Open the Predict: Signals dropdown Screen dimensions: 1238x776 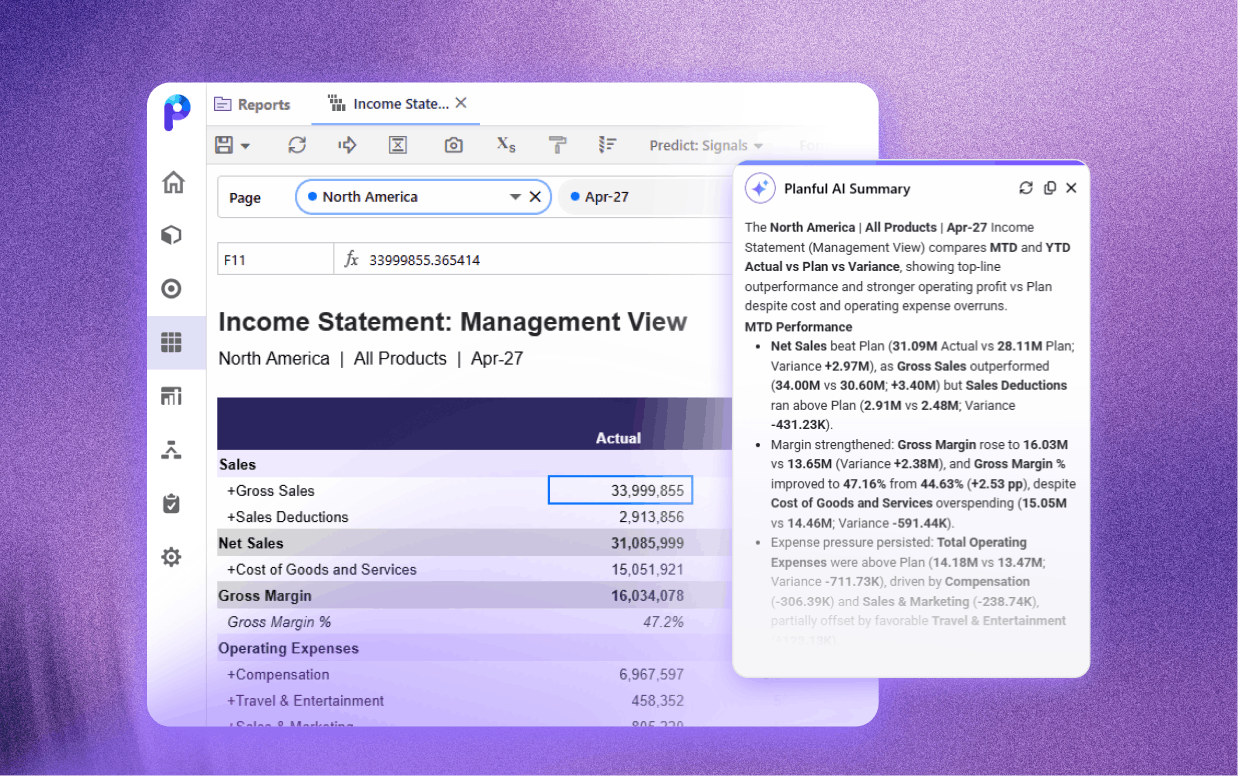pyautogui.click(x=706, y=146)
